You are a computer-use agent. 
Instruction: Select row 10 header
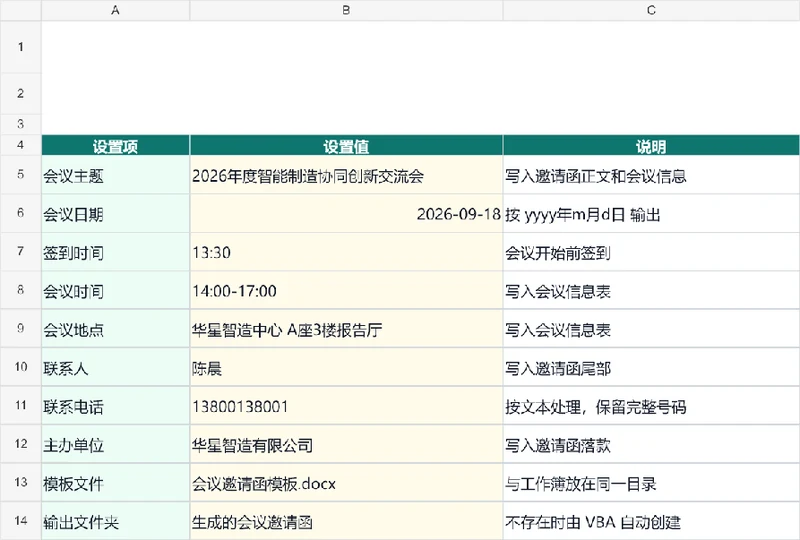(x=20, y=366)
